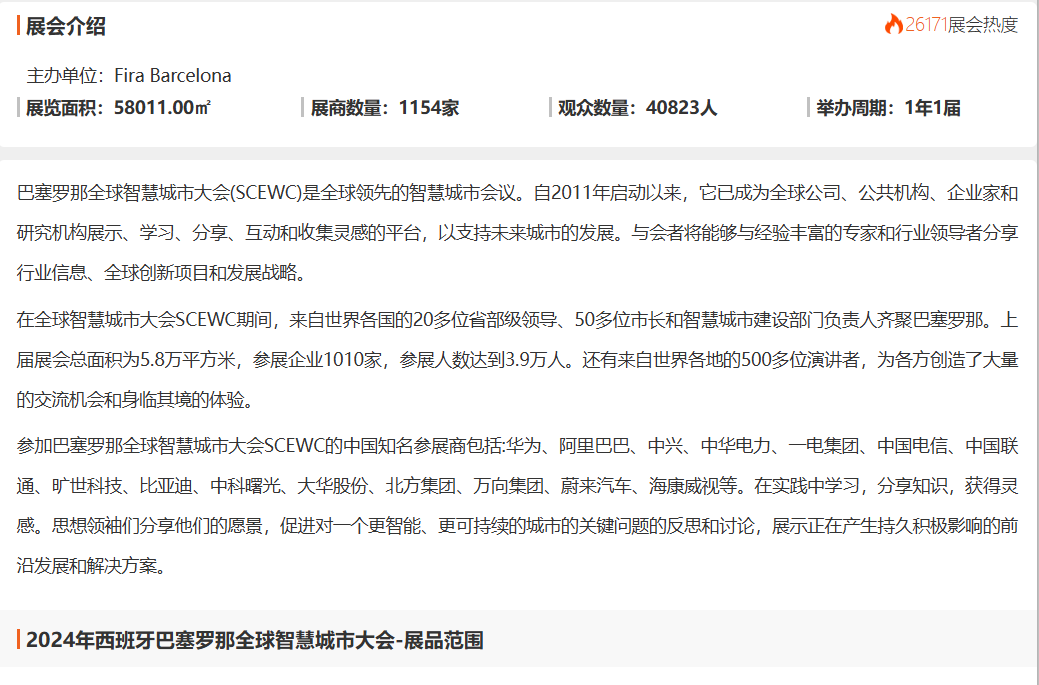The height and width of the screenshot is (685, 1039).
Task: Click the paragraph starting 在全球智慧城市大会SCEWC期间
Action: pos(518,360)
